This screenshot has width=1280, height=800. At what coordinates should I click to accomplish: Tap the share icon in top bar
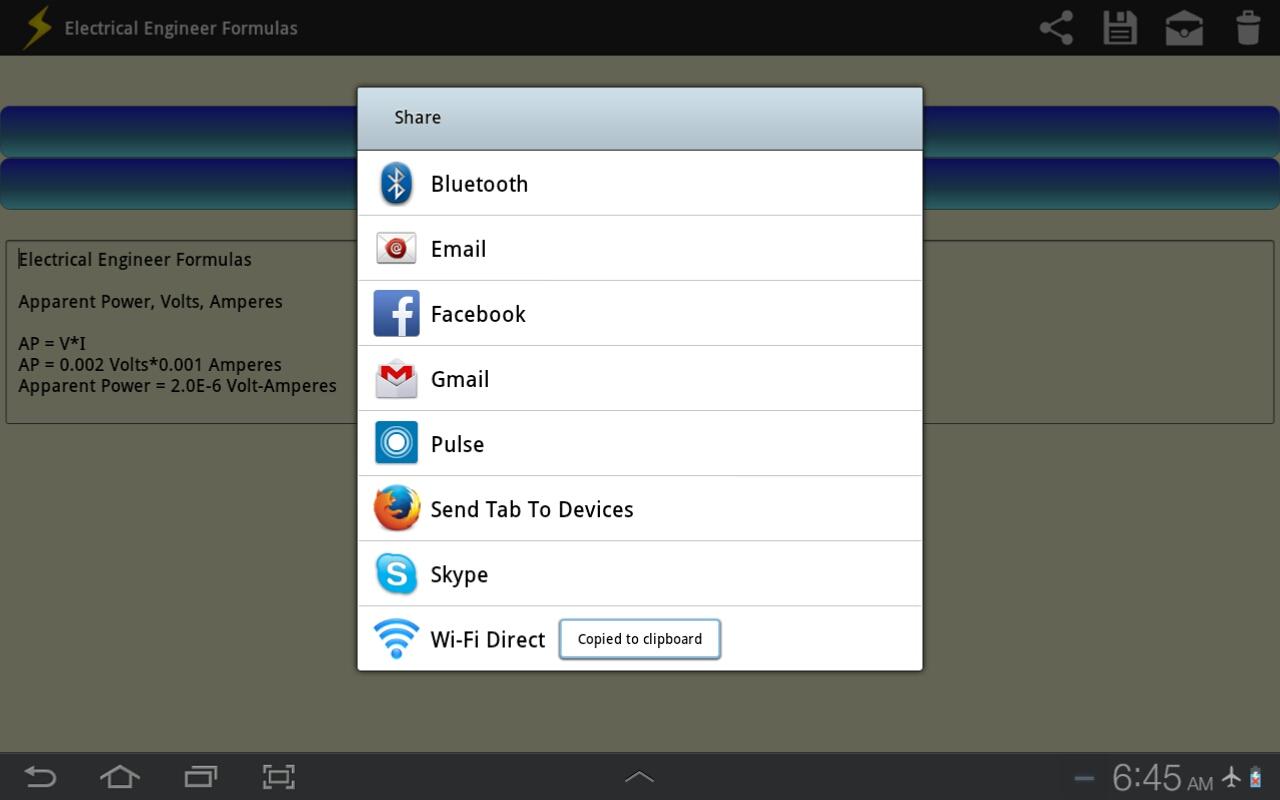pyautogui.click(x=1056, y=28)
